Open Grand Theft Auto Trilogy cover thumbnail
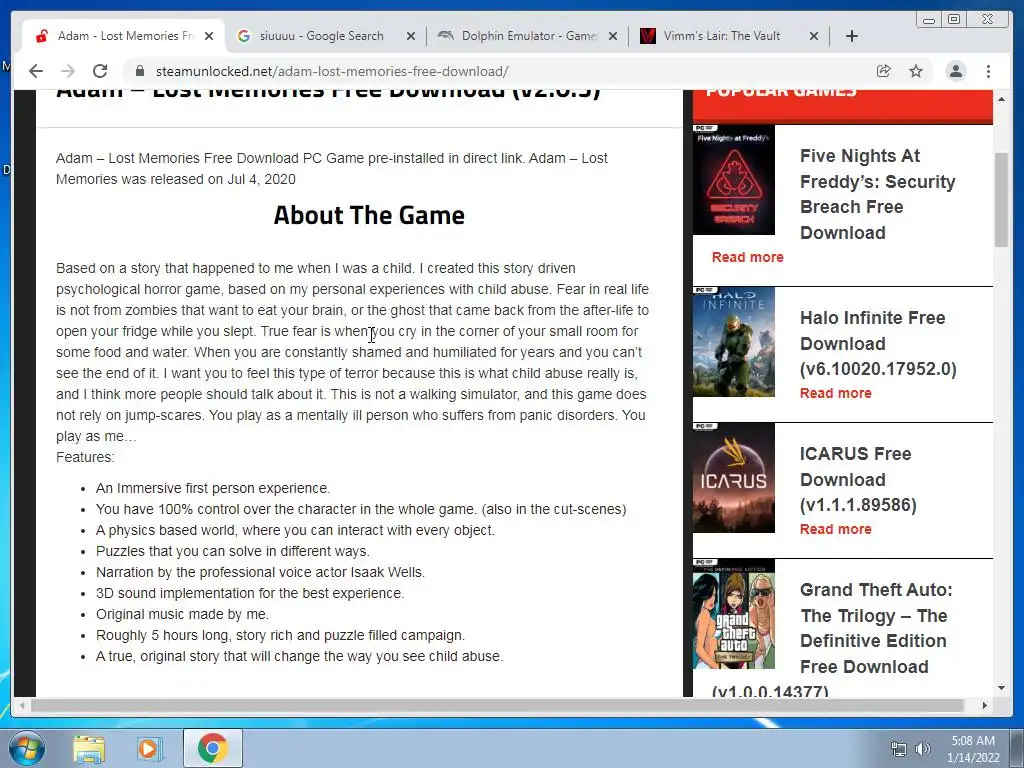 733,614
